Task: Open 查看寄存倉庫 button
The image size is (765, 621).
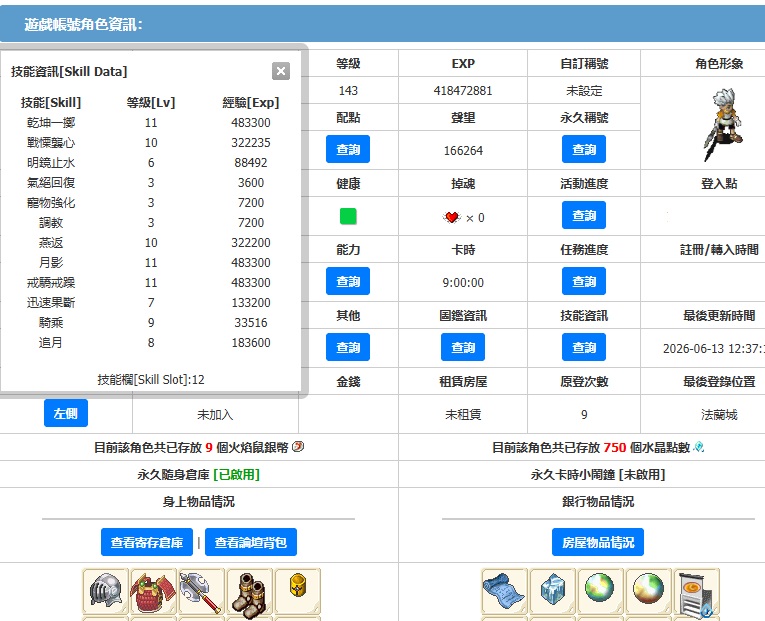Action: tap(147, 542)
